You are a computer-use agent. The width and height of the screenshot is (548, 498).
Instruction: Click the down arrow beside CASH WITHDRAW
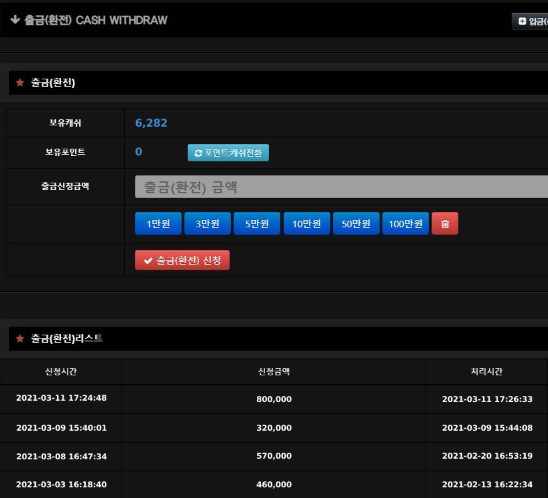click(15, 20)
